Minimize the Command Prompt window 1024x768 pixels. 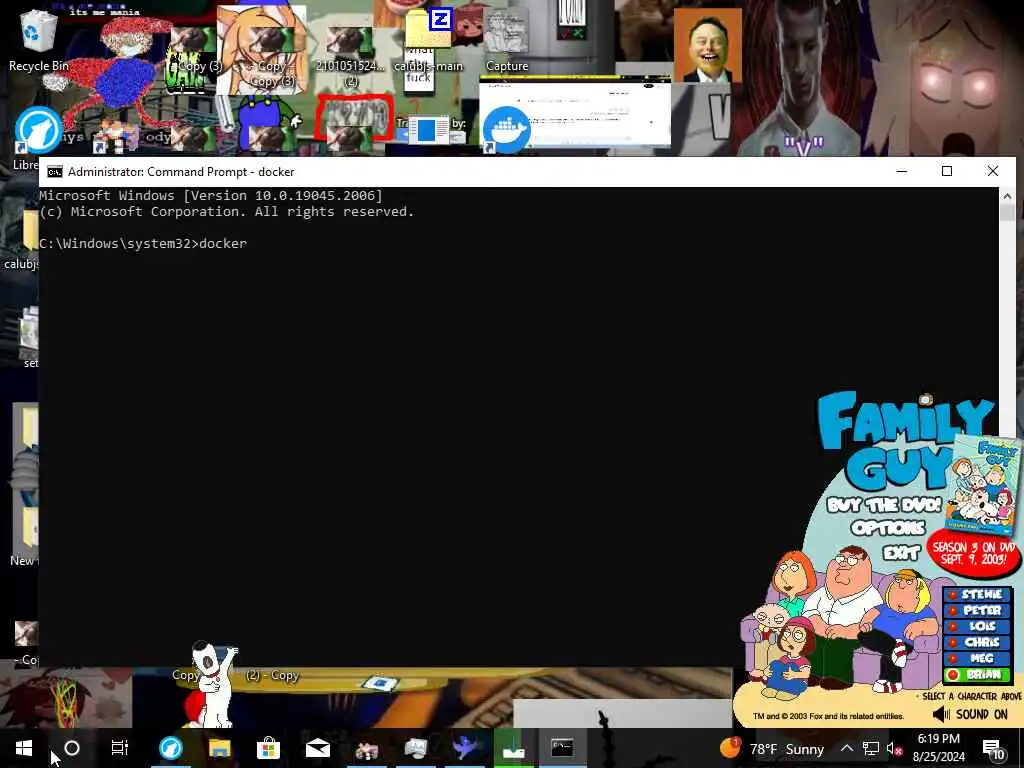[902, 171]
